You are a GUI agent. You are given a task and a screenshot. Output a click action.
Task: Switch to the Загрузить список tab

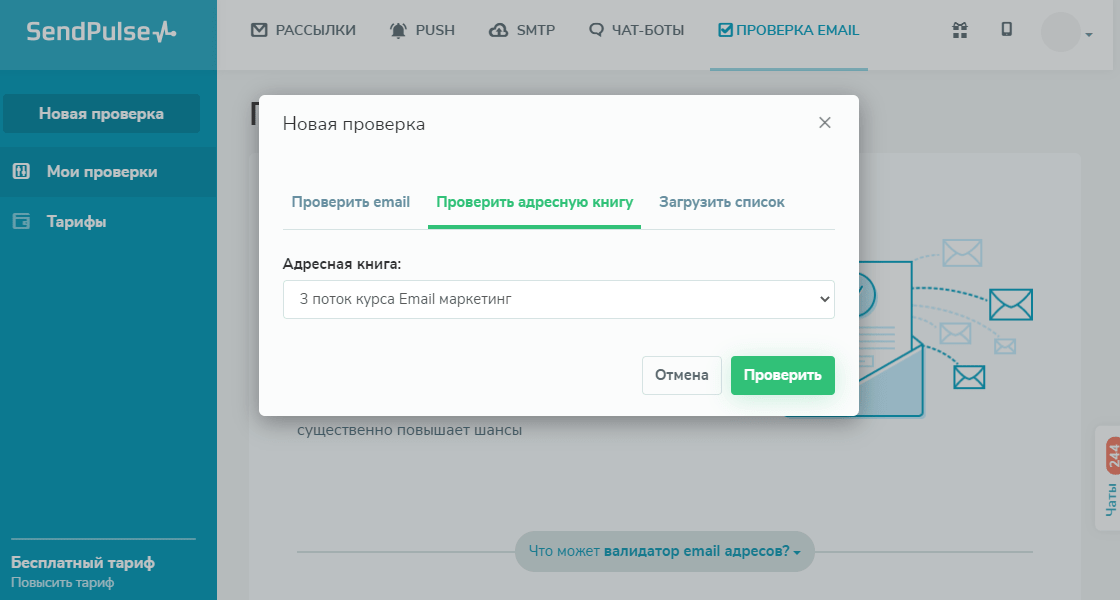tap(722, 202)
